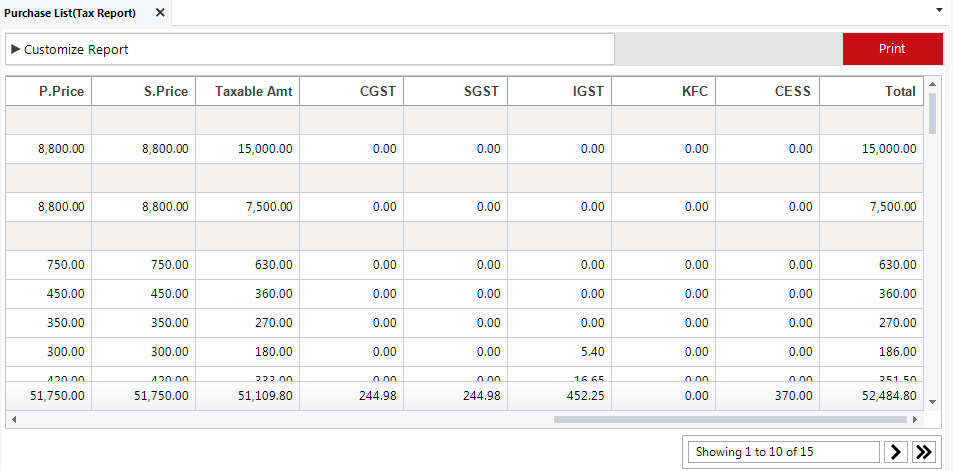Click the horizontal scrollbar thumb
Image resolution: width=953 pixels, height=471 pixels.
tap(730, 419)
